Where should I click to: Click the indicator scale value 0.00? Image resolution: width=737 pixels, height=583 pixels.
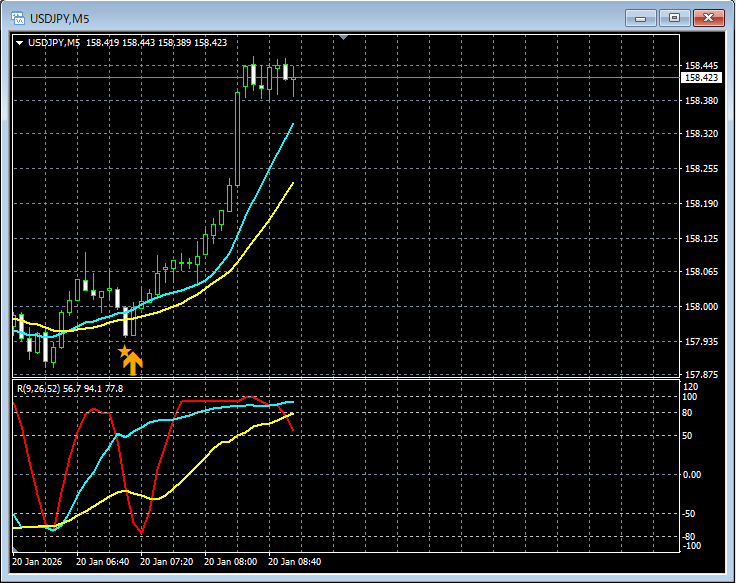point(692,474)
